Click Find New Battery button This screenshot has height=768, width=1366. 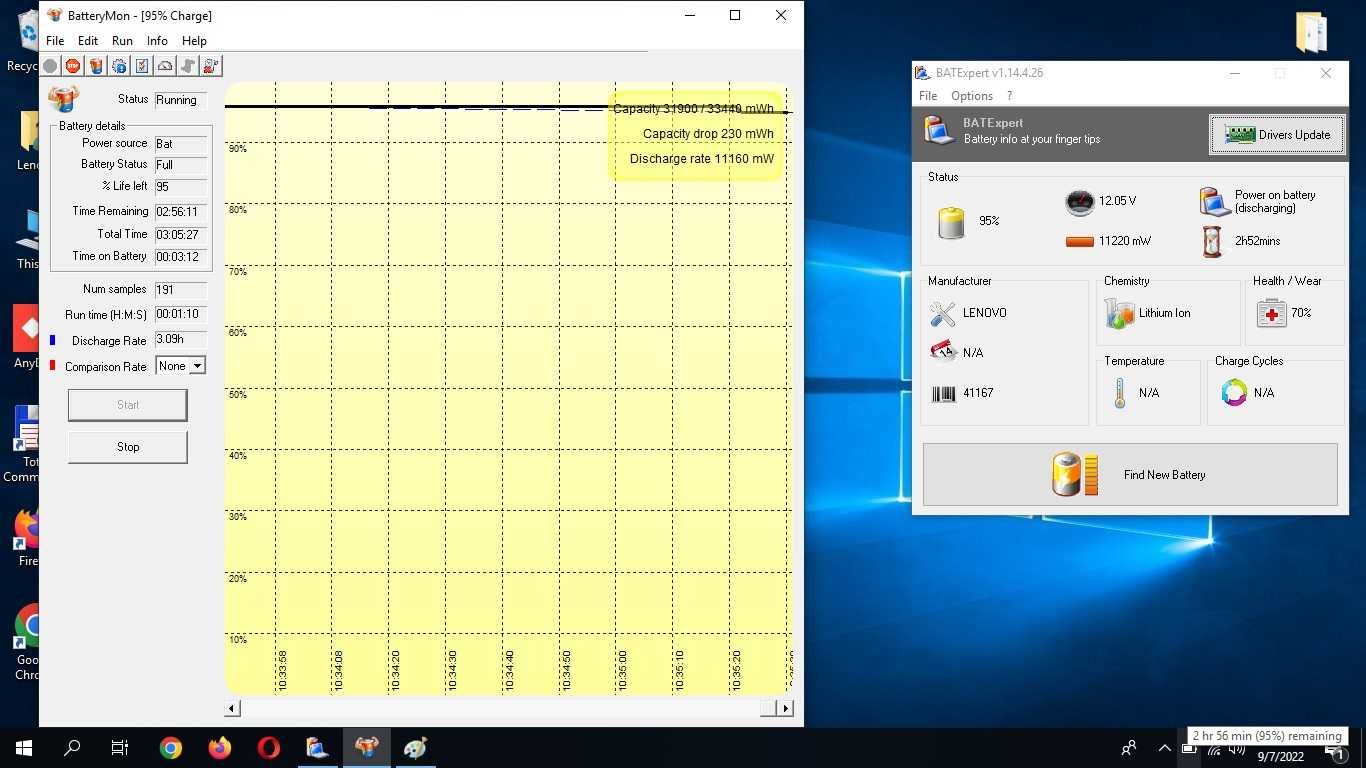(x=1130, y=474)
